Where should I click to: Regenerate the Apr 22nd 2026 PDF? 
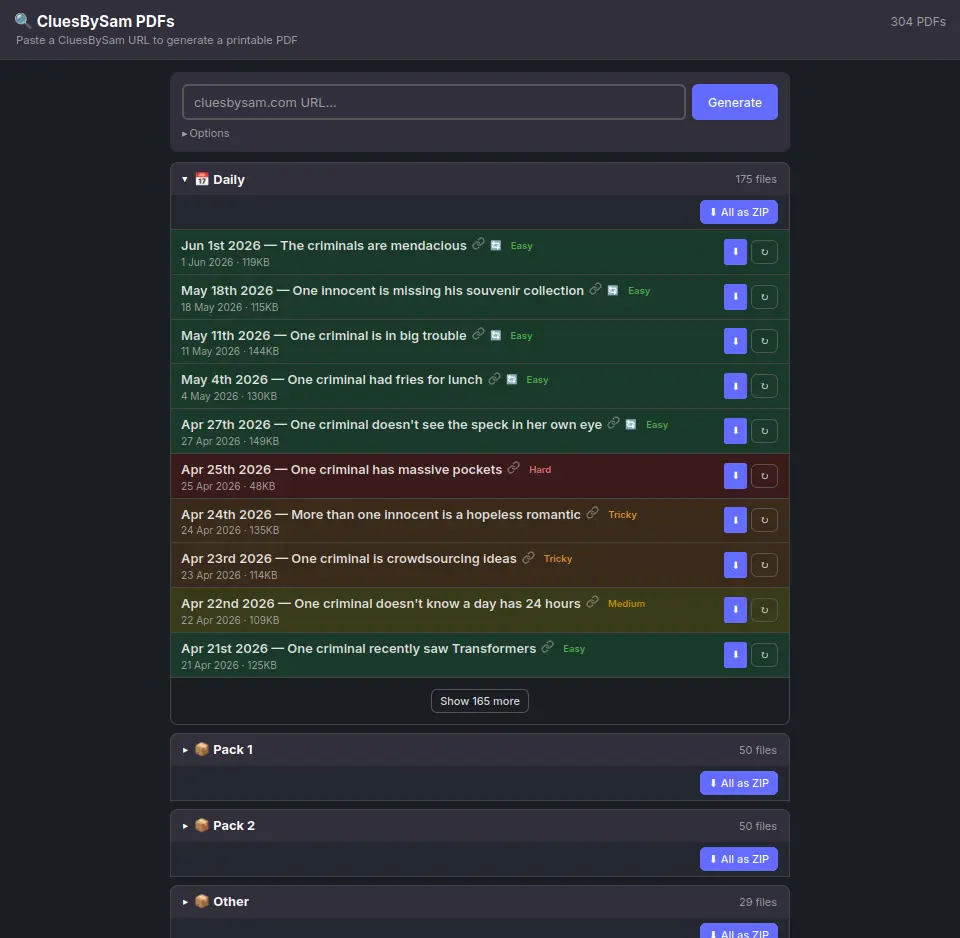764,610
